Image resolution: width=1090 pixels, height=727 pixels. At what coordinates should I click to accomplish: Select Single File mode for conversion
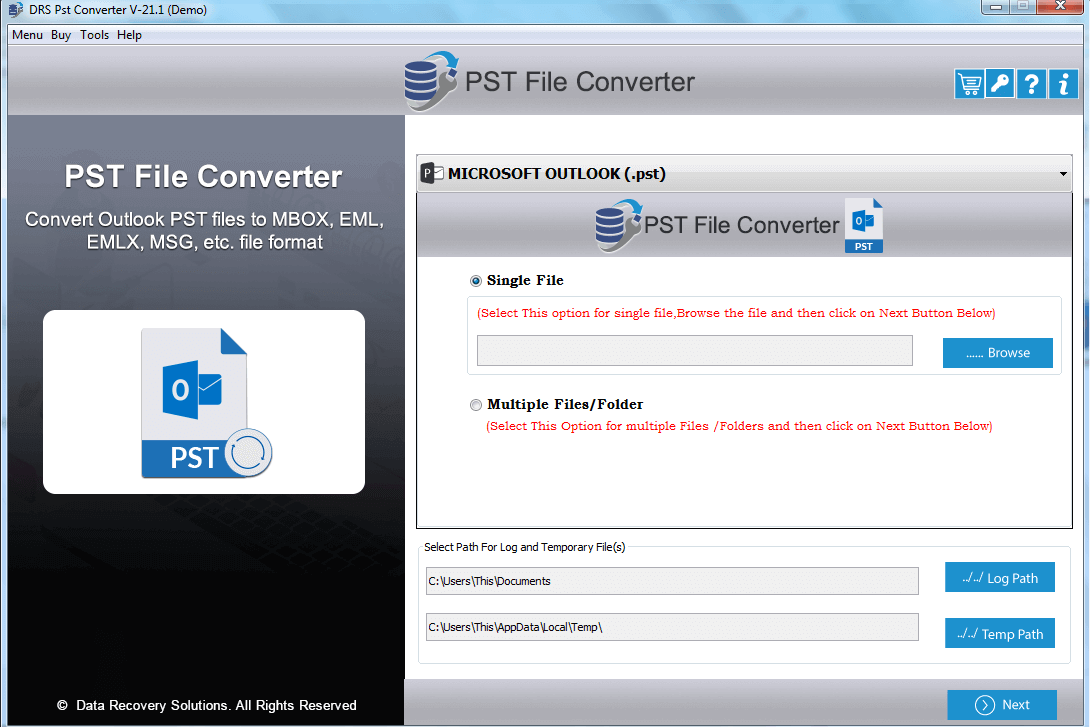pos(475,281)
